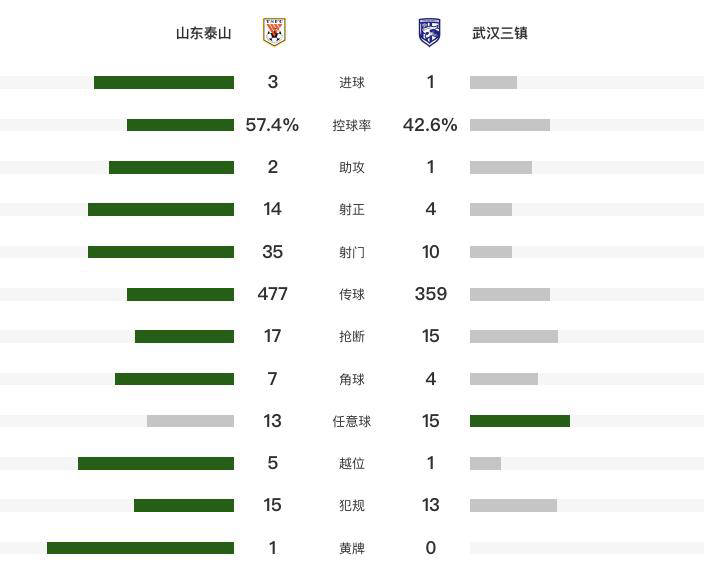Click Shandong's green 黄牌 bar
This screenshot has width=709, height=576.
point(140,548)
